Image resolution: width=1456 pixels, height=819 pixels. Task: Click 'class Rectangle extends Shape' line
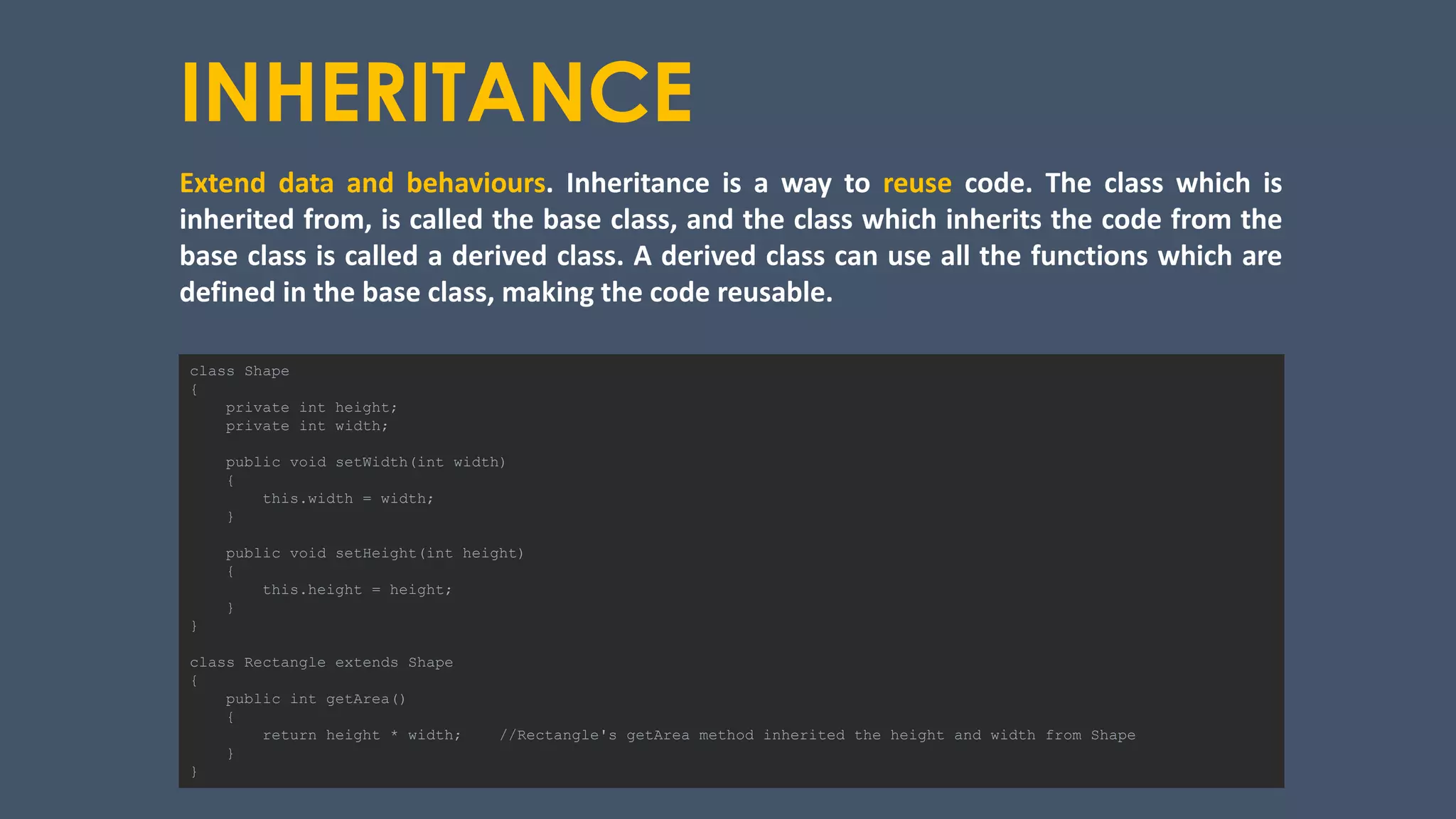(x=321, y=663)
